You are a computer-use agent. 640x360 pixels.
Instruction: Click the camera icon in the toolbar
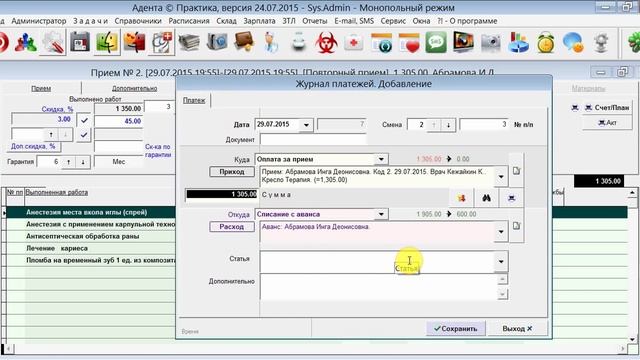[491, 42]
